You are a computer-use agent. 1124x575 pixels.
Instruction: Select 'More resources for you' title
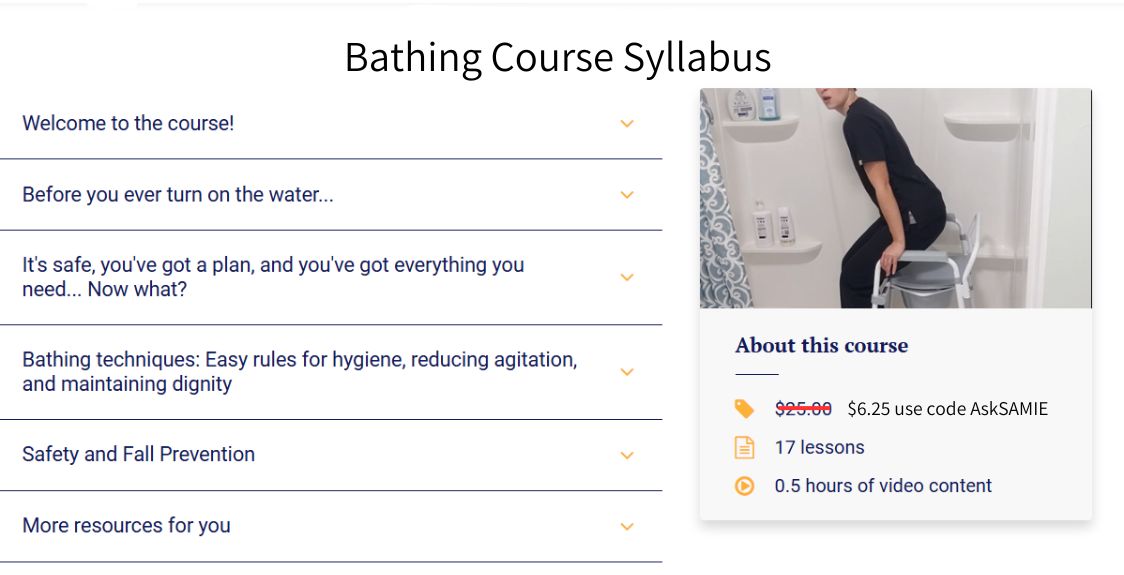(126, 525)
